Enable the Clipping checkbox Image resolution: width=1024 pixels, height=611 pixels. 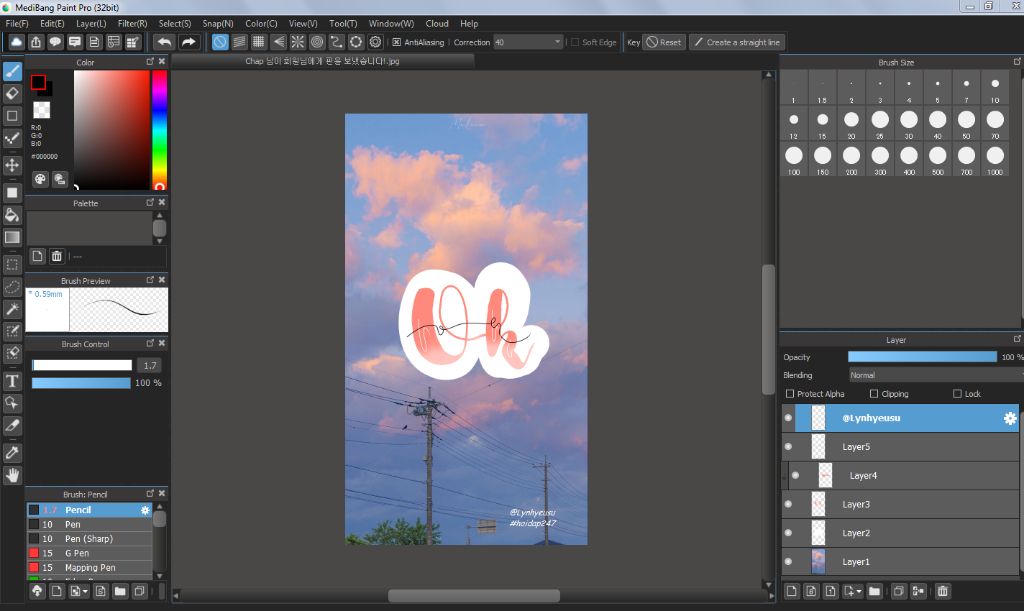pos(874,394)
